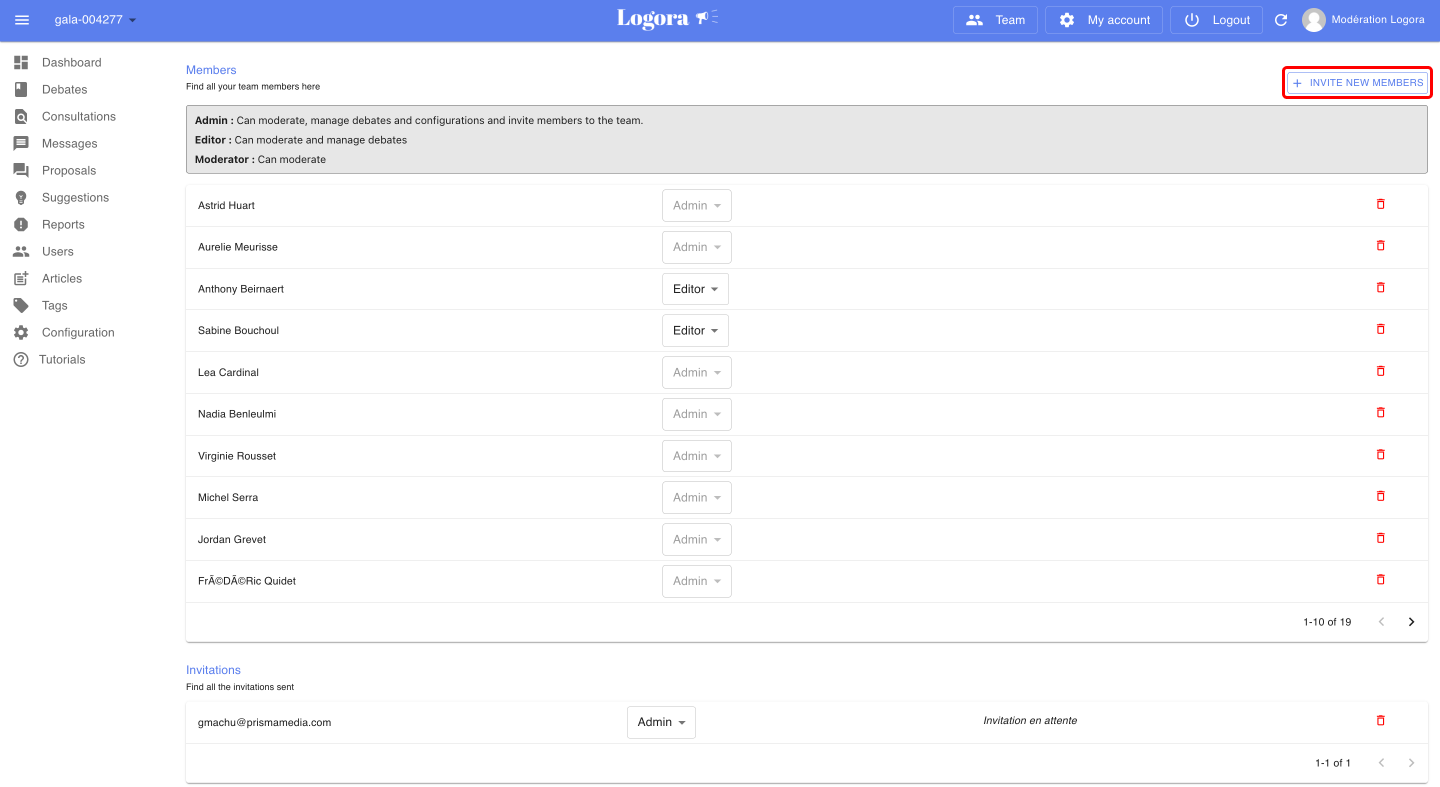Open the hamburger menu icon
Image resolution: width=1440 pixels, height=787 pixels.
22,20
